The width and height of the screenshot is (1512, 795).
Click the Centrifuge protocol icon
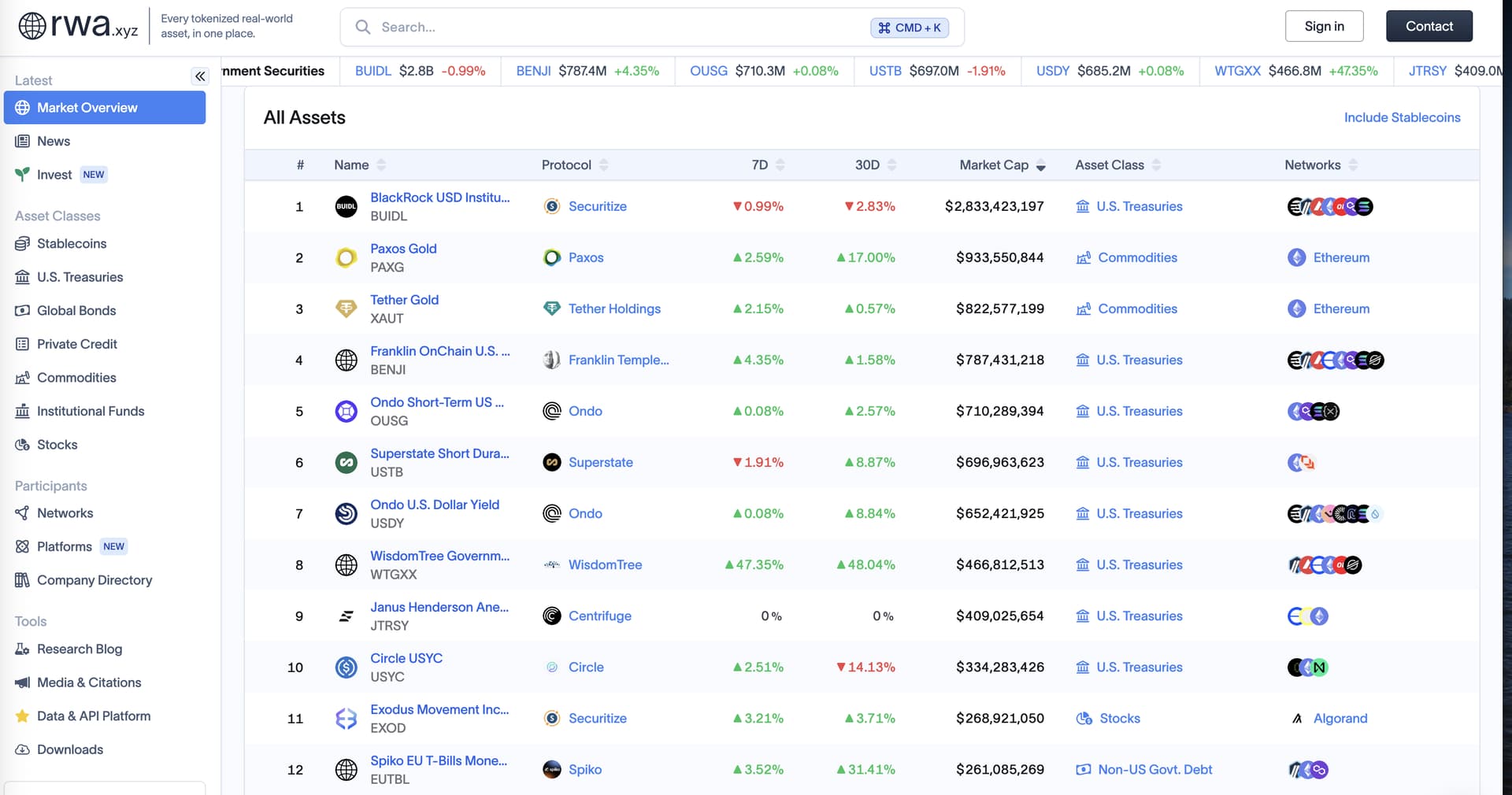pyautogui.click(x=552, y=616)
